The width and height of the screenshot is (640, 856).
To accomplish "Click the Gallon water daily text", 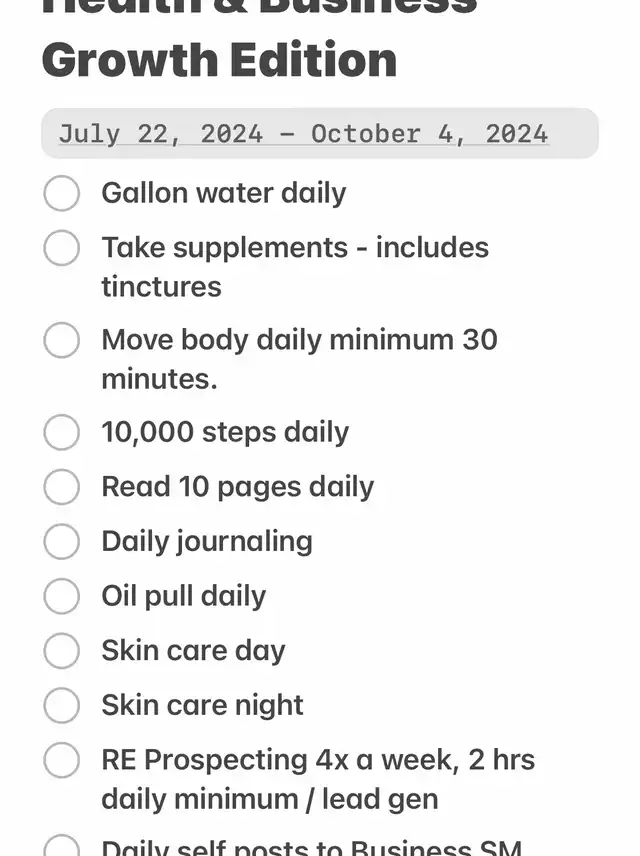I will pyautogui.click(x=223, y=193).
